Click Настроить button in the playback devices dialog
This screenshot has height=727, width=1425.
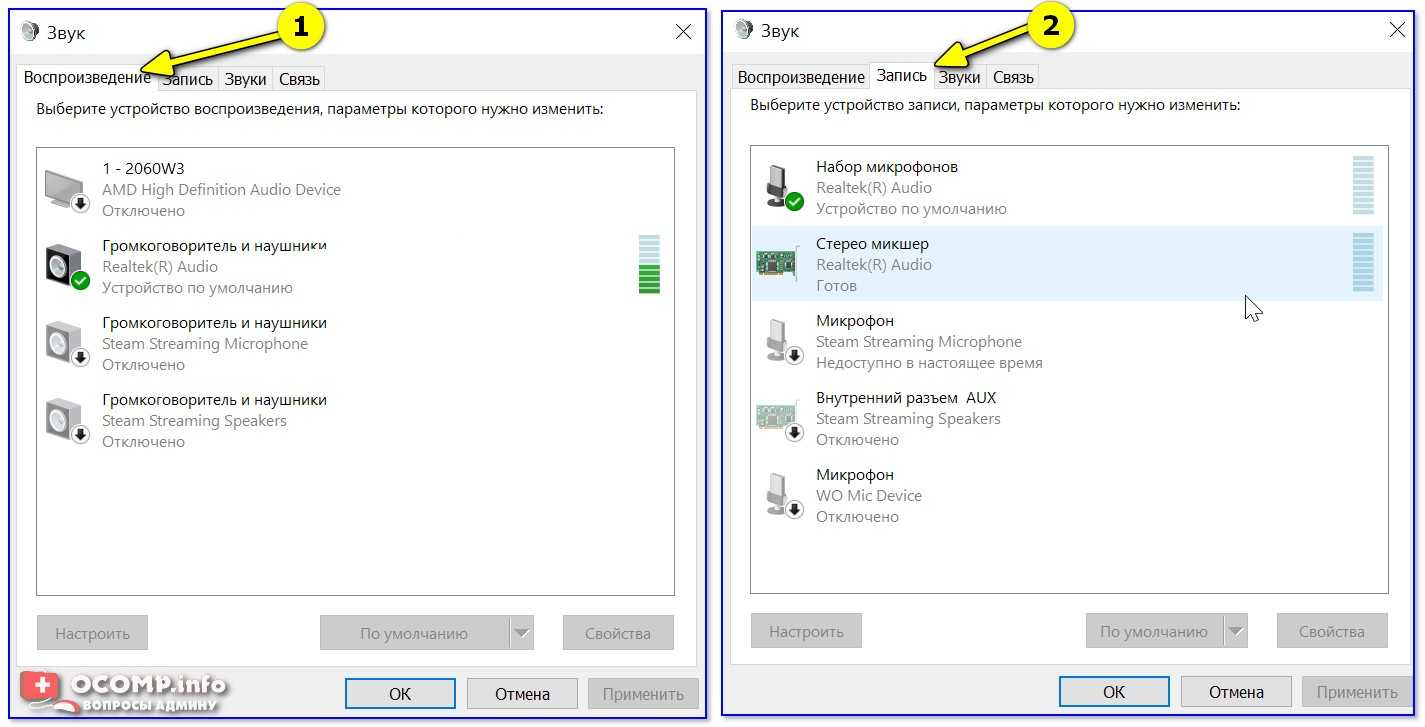click(x=92, y=633)
